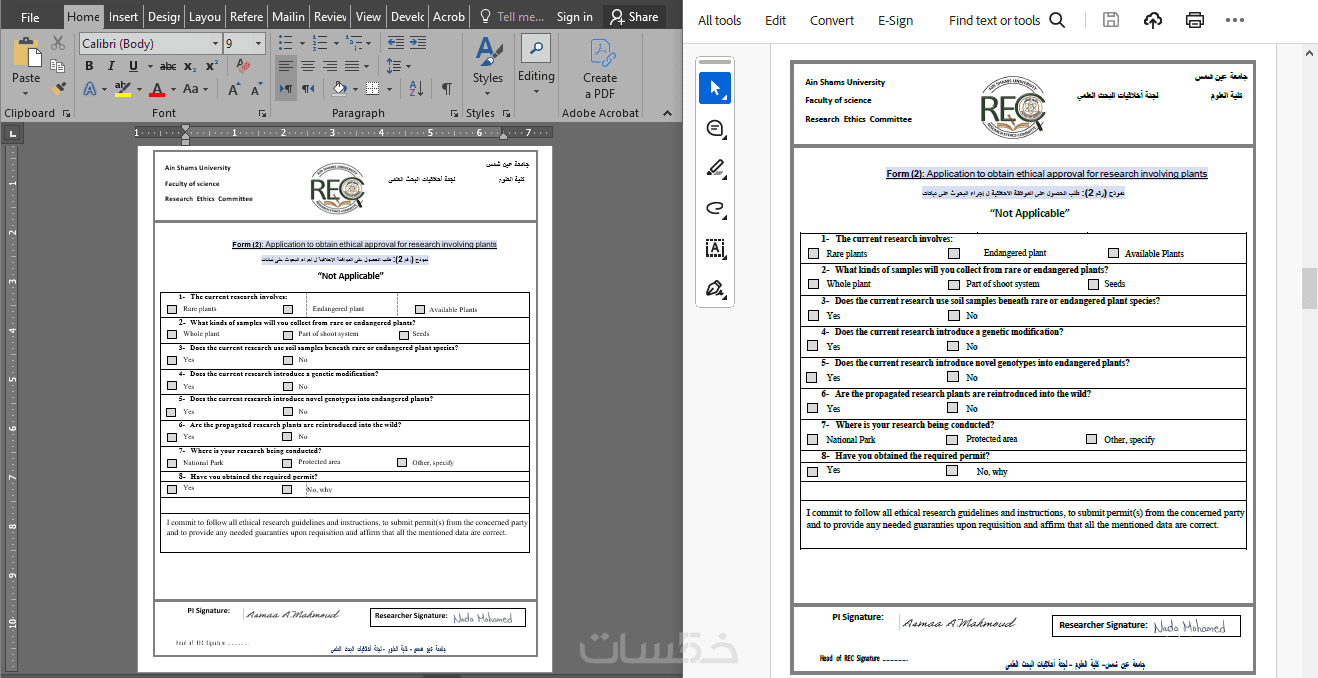Open the Fill & Sign pen tool in Acrobat

click(715, 288)
